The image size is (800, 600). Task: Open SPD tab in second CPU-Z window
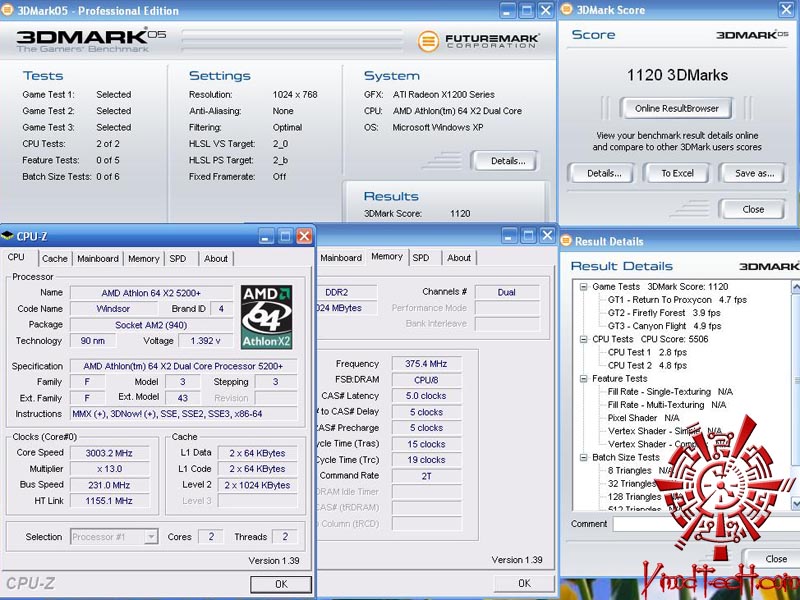click(421, 258)
